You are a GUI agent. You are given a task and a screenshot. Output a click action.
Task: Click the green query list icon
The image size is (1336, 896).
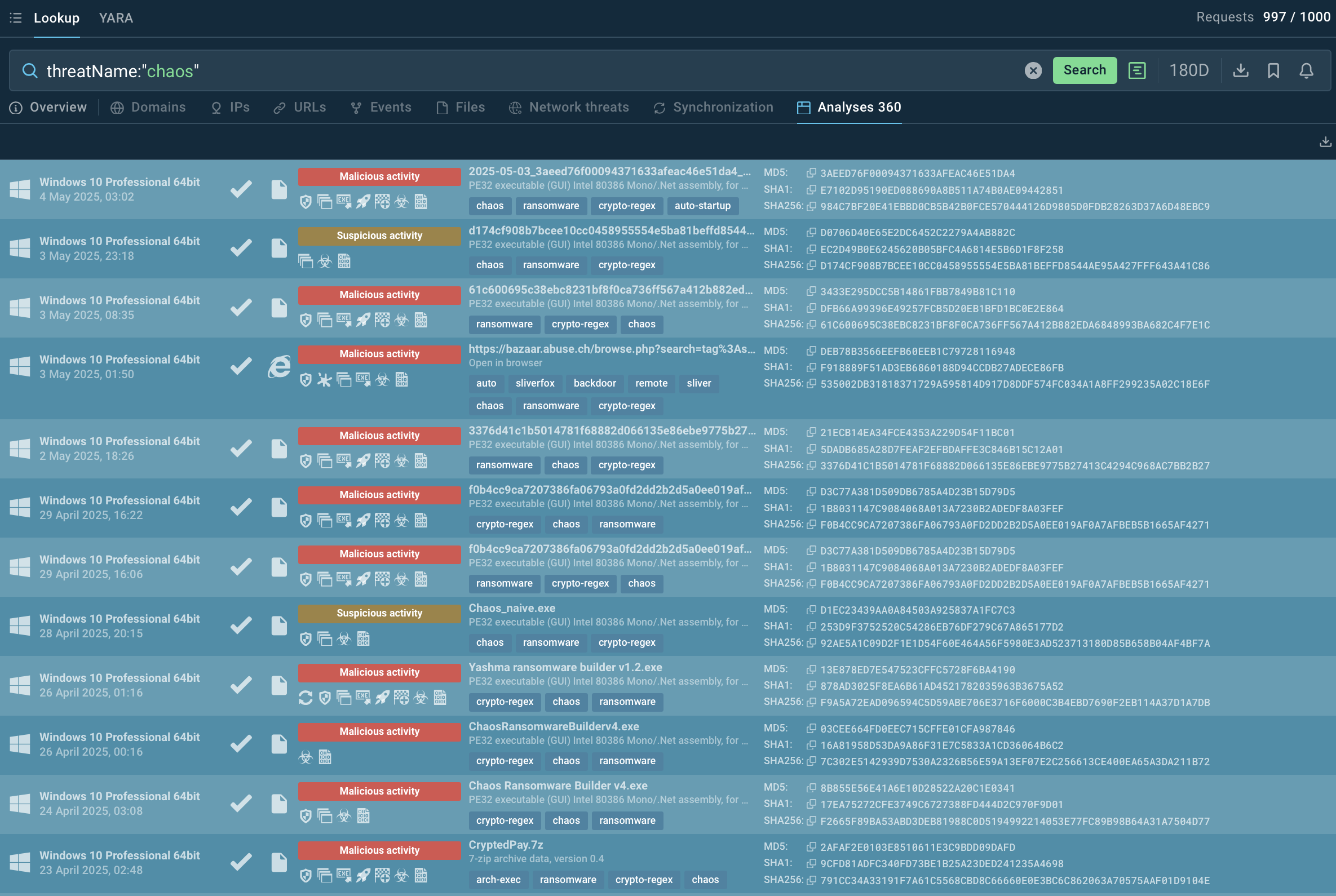[x=1136, y=71]
